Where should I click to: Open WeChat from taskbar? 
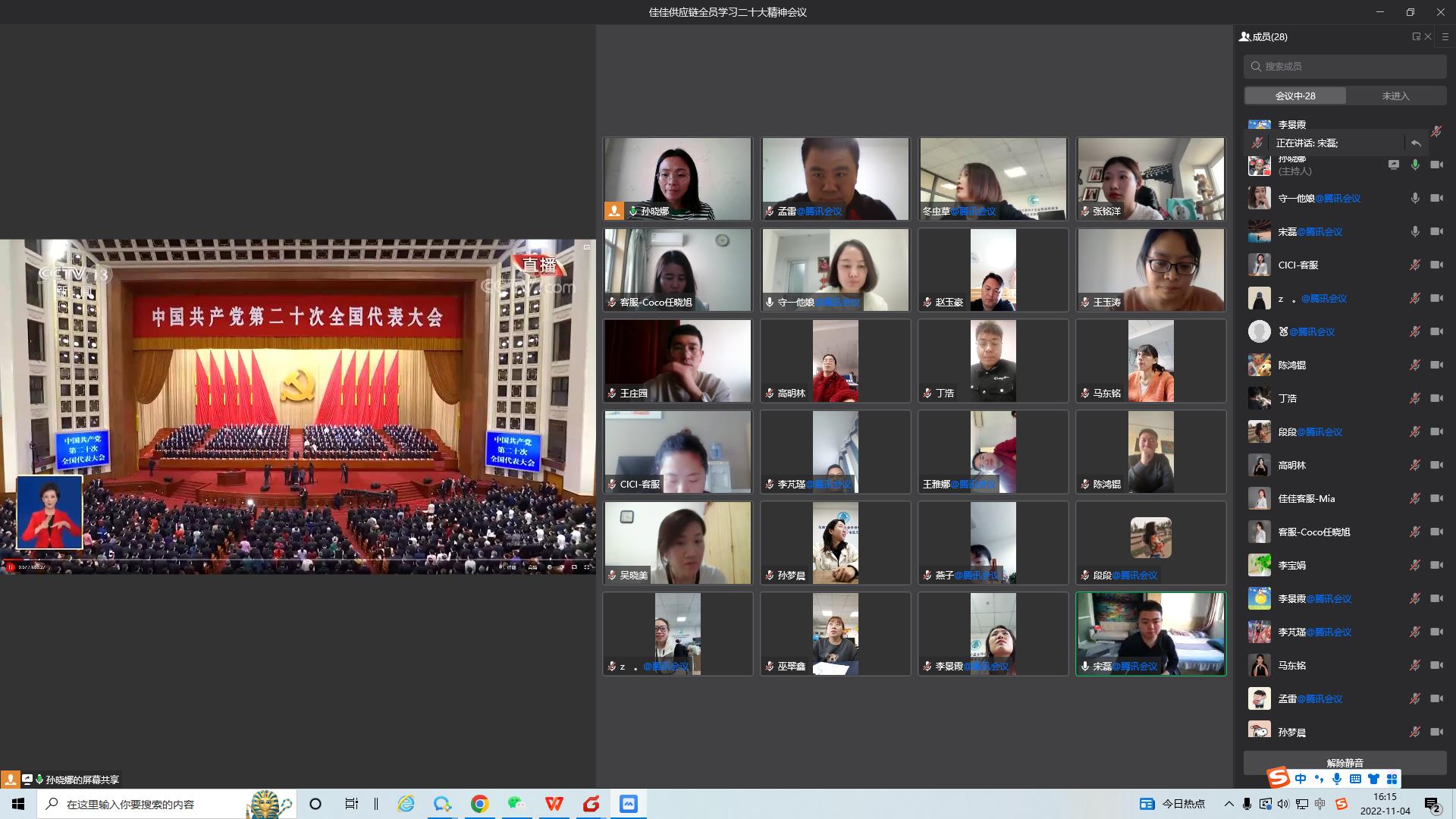click(516, 804)
